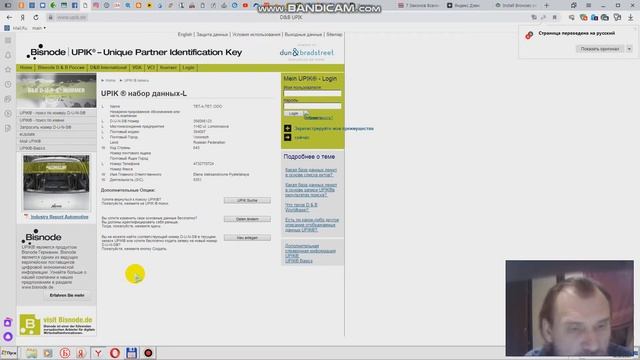Open the downloads arrow icon
Screen dimensions: 640x360
[631, 18]
